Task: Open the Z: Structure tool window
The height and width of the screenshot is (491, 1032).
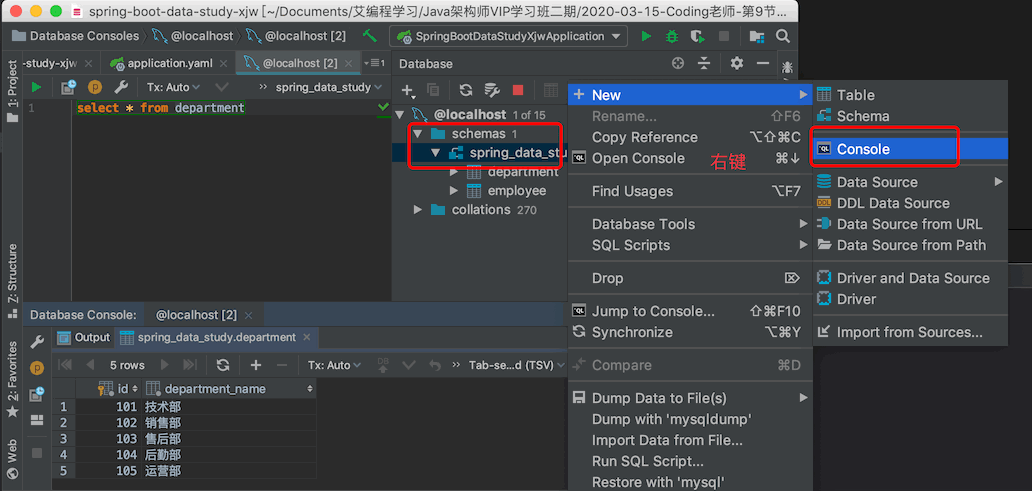Action: tap(12, 280)
